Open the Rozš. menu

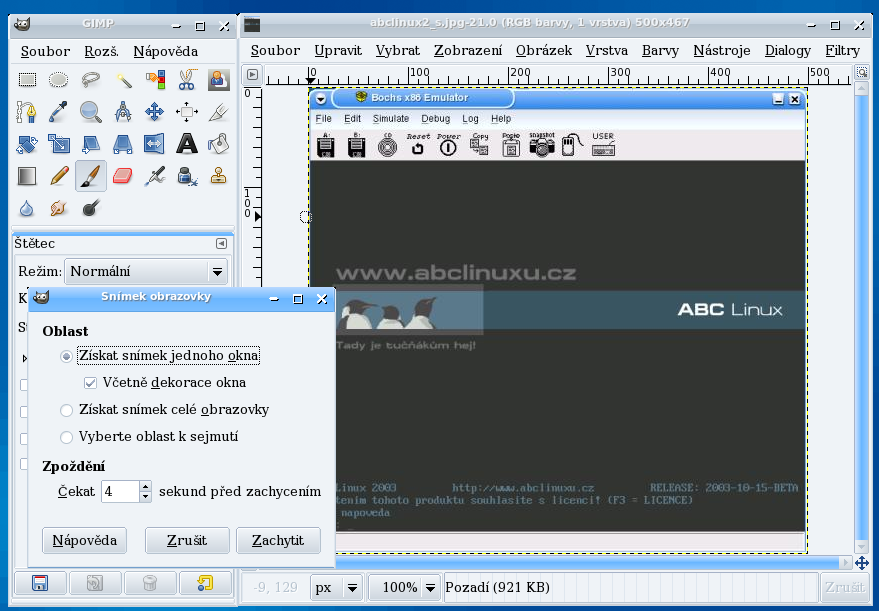tap(101, 52)
